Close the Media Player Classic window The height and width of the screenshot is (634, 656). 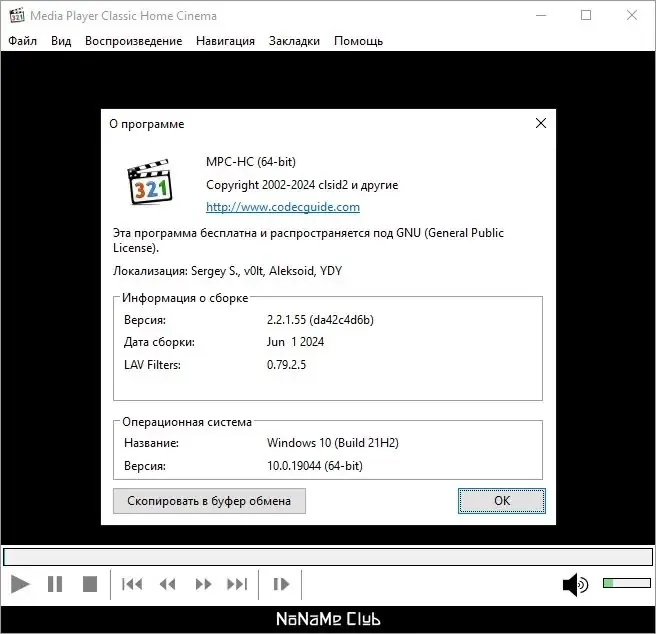pos(632,15)
